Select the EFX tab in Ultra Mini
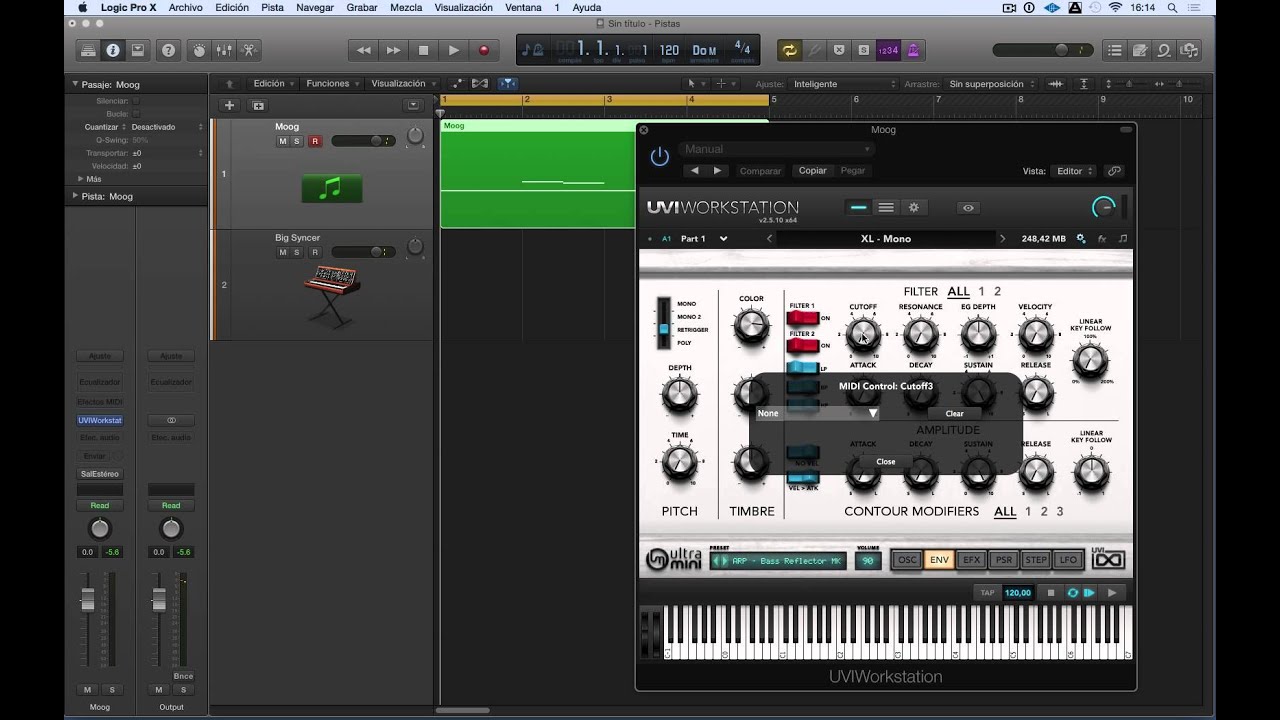The height and width of the screenshot is (720, 1280). tap(971, 560)
